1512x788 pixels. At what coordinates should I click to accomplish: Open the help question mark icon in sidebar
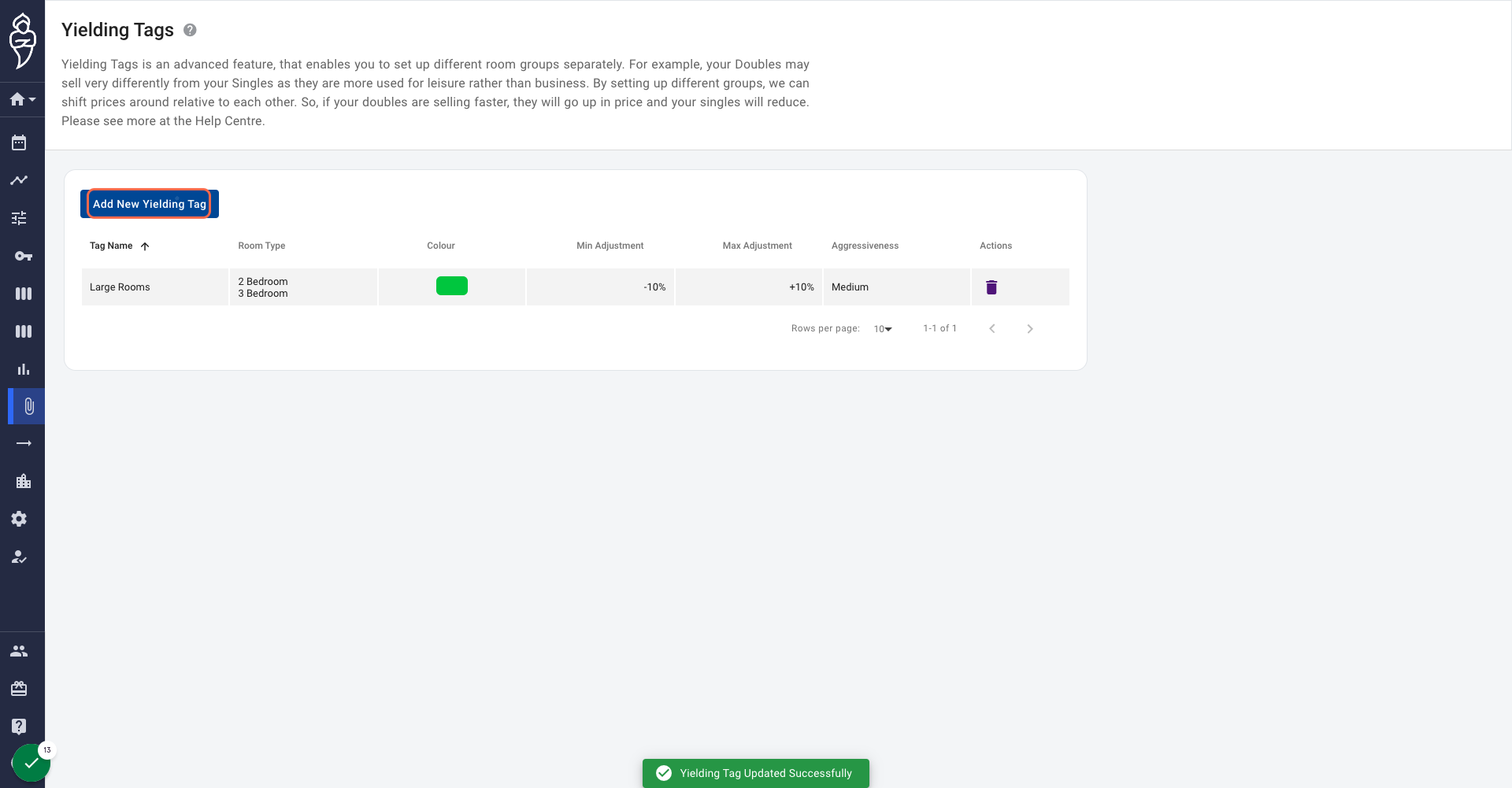20,726
